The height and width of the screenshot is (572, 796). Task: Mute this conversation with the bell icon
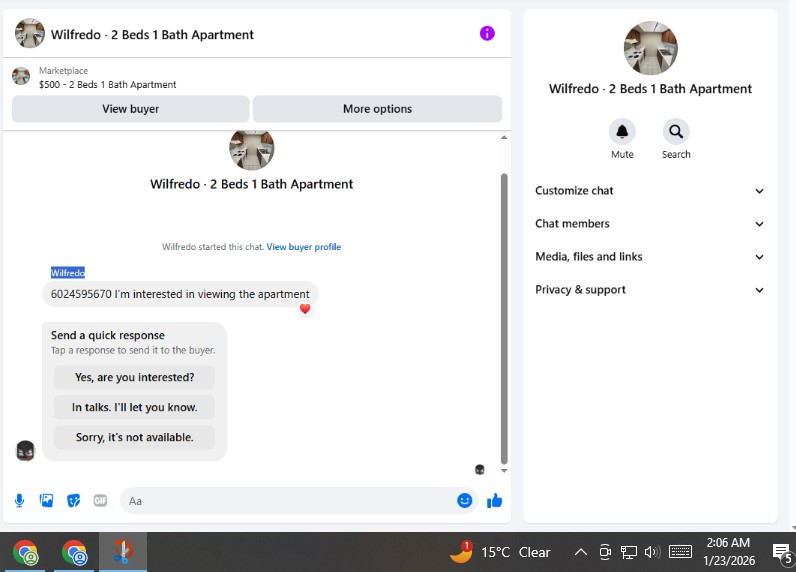click(x=622, y=131)
